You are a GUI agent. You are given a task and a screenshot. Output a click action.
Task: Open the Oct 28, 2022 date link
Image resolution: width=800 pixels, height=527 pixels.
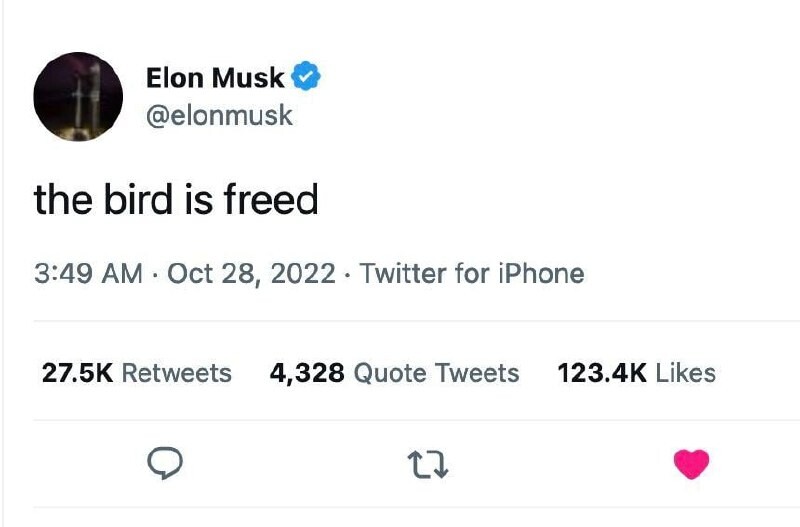click(x=251, y=274)
